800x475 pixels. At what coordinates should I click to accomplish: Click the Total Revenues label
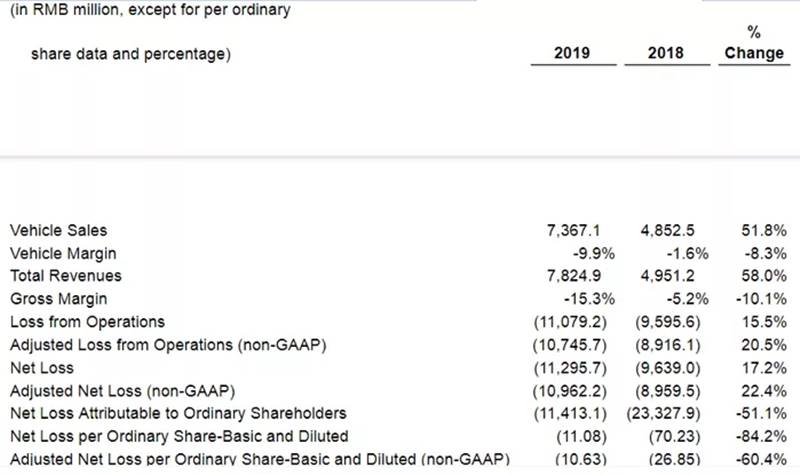(x=66, y=276)
